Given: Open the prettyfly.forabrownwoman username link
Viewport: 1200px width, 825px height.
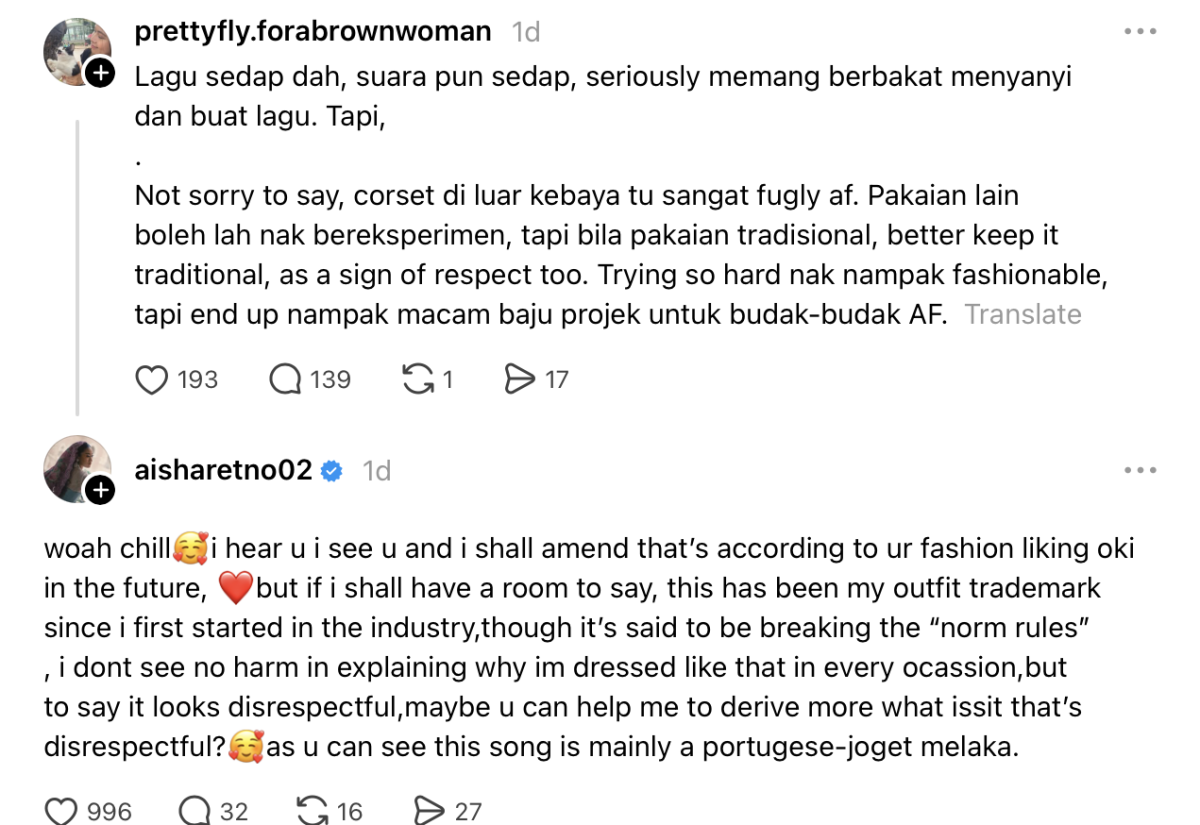Looking at the screenshot, I should (x=313, y=32).
